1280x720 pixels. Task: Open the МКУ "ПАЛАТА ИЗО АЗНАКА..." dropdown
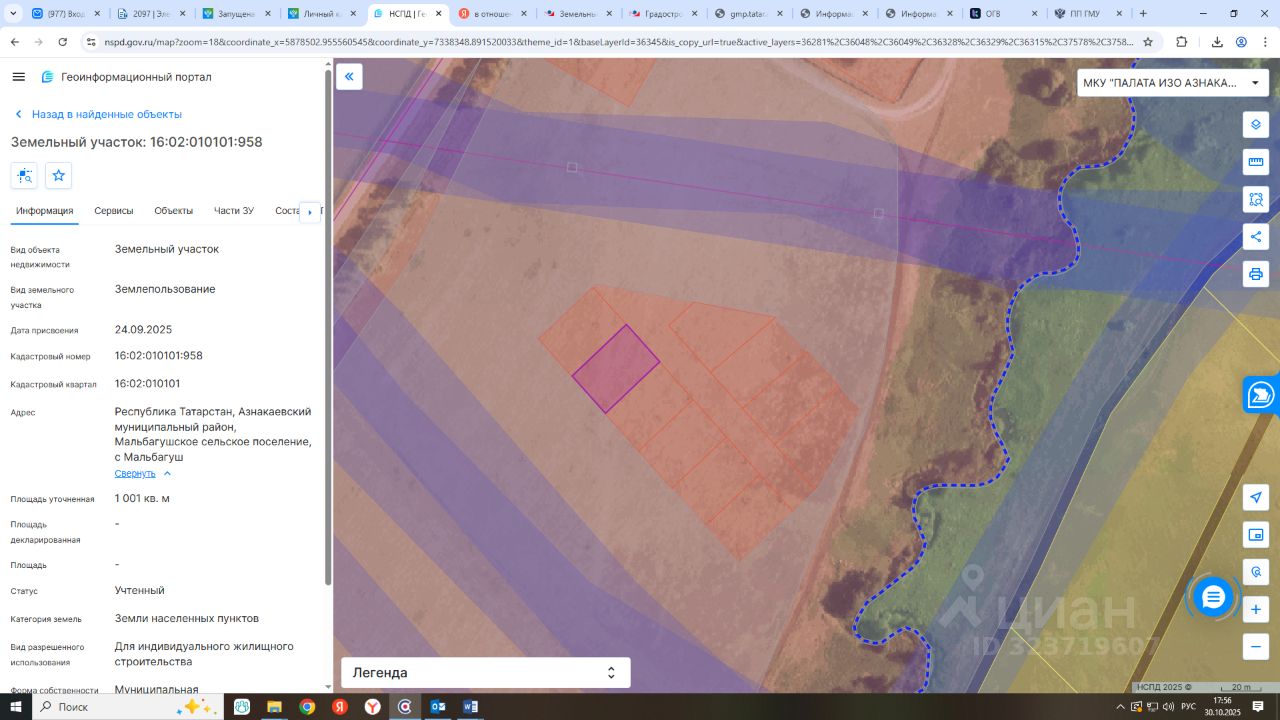[x=1173, y=83]
